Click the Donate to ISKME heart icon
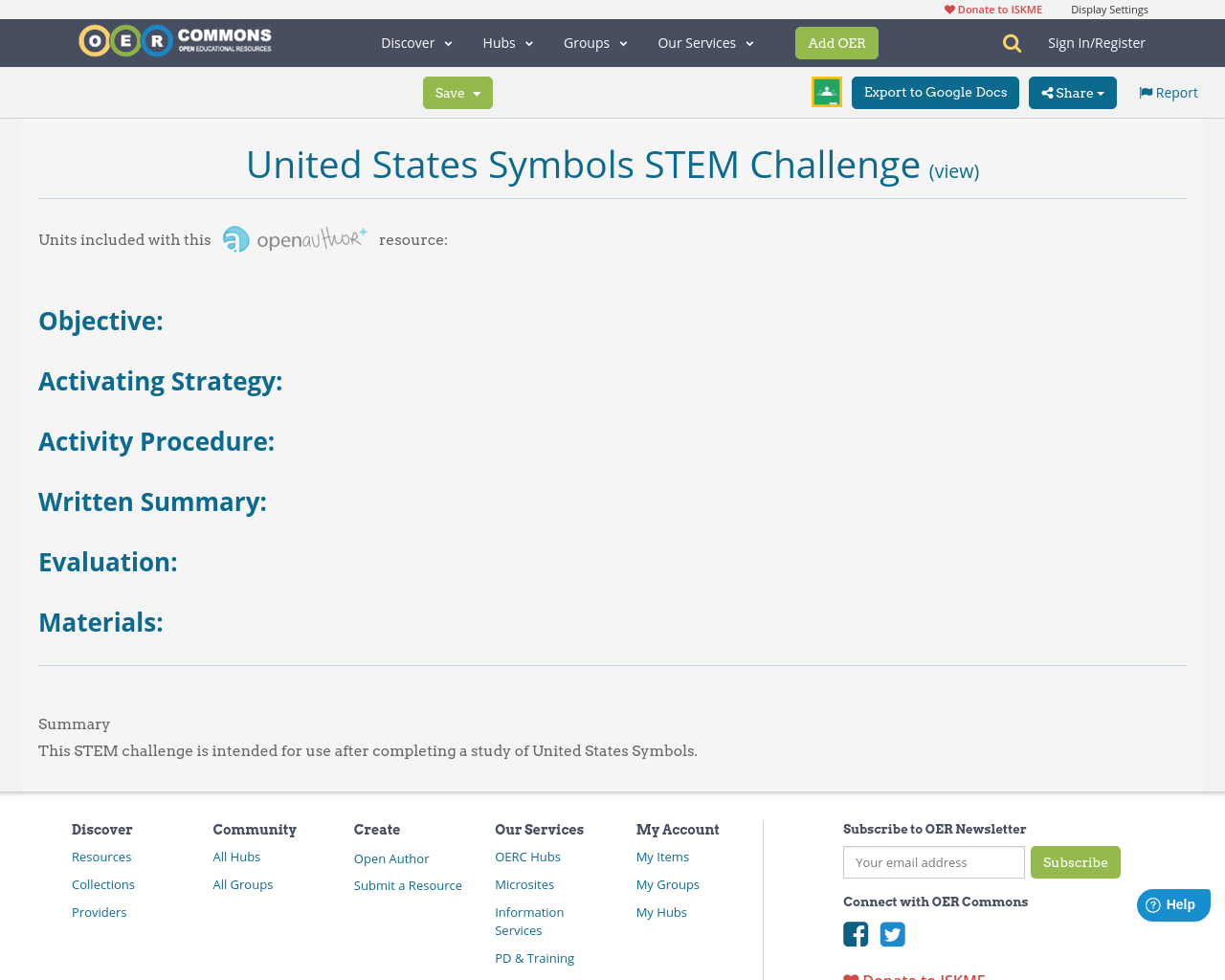Viewport: 1225px width, 980px height. [947, 8]
